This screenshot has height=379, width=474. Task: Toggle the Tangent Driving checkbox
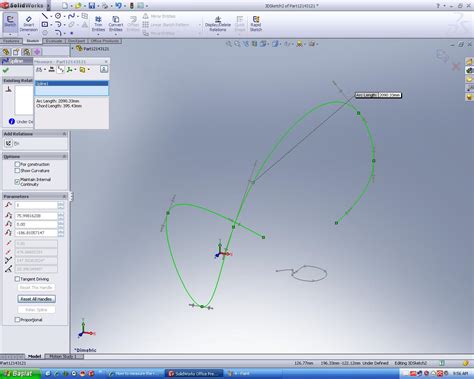[x=17, y=279]
